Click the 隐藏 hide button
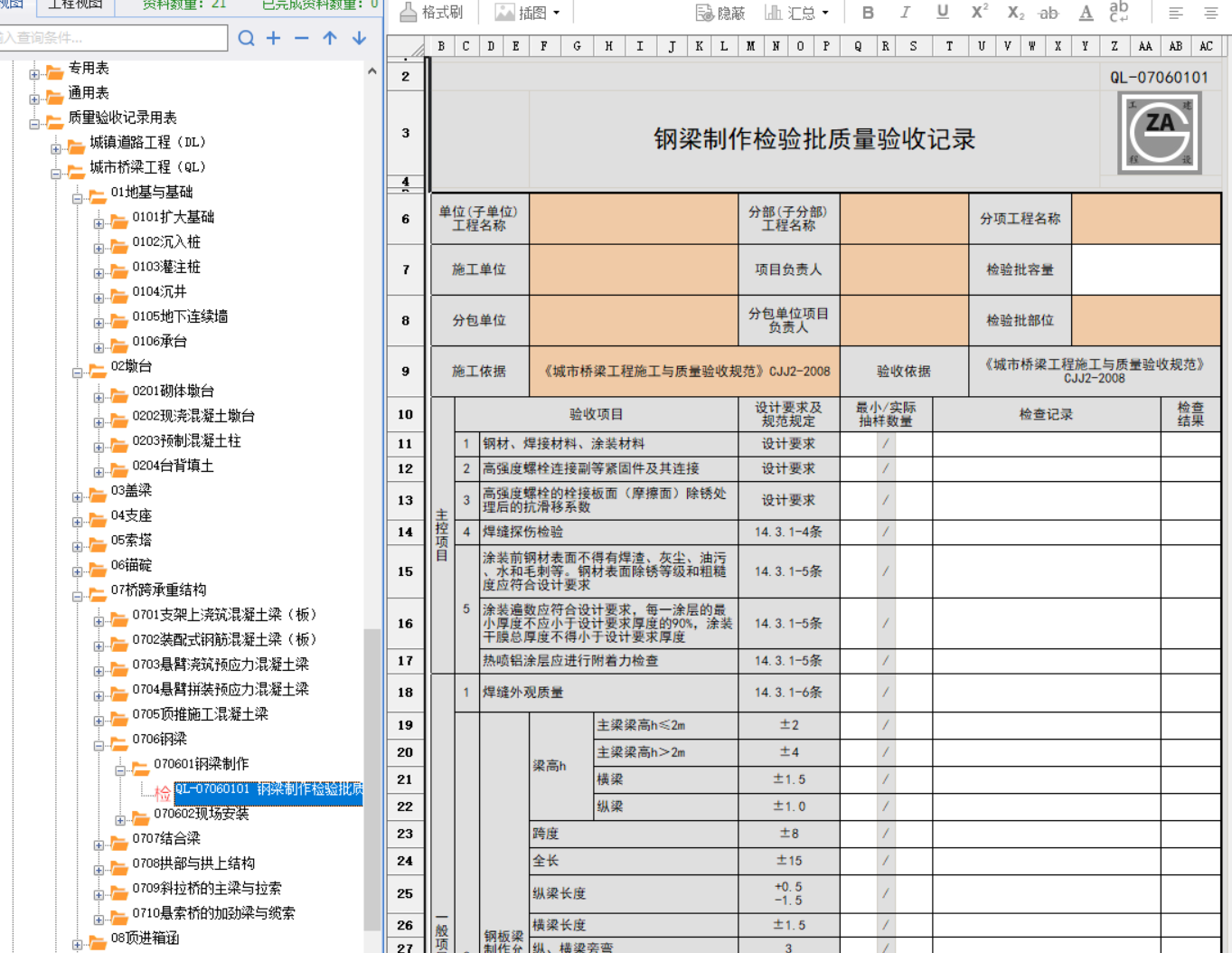The image size is (1232, 953). (720, 13)
